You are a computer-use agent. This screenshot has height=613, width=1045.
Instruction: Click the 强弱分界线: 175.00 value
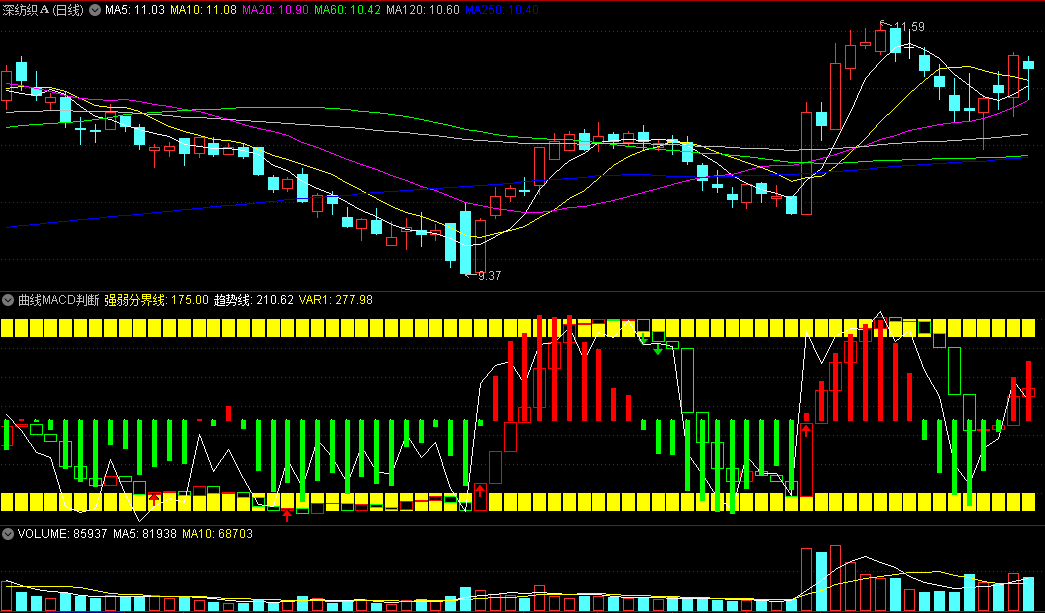[x=156, y=300]
